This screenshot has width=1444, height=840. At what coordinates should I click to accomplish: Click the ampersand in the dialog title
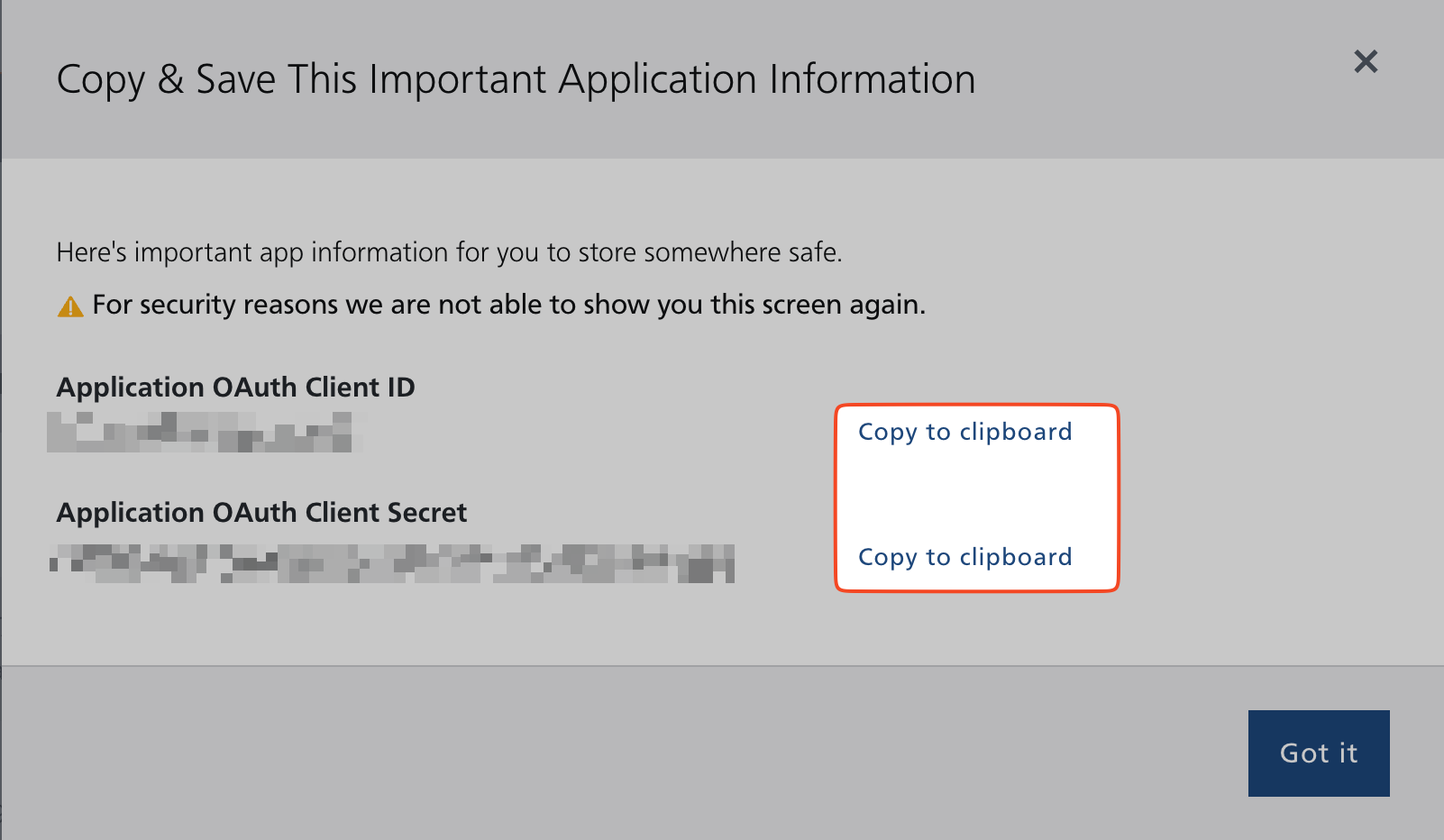(x=170, y=79)
